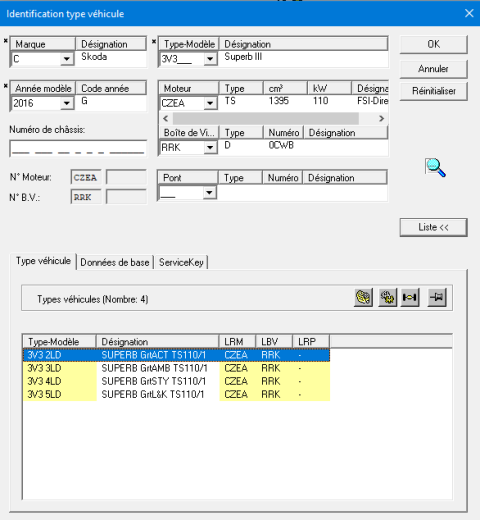Click the CZEA cell in the 3V3 5LD row
Image resolution: width=480 pixels, height=520 pixels.
(236, 394)
